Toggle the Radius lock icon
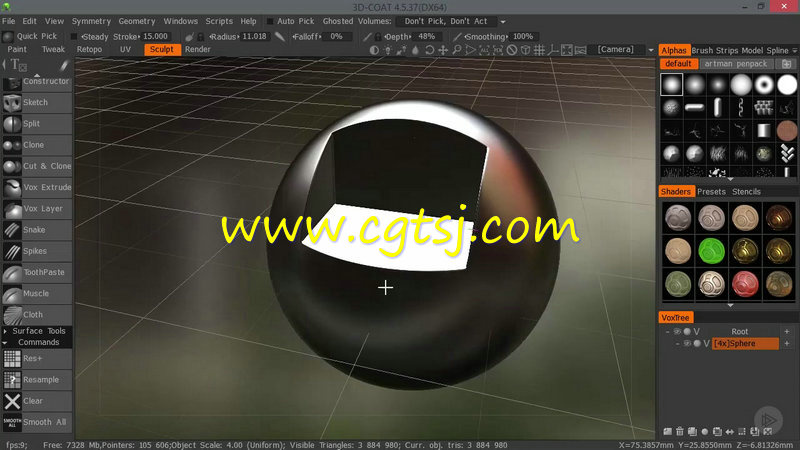 pos(201,37)
